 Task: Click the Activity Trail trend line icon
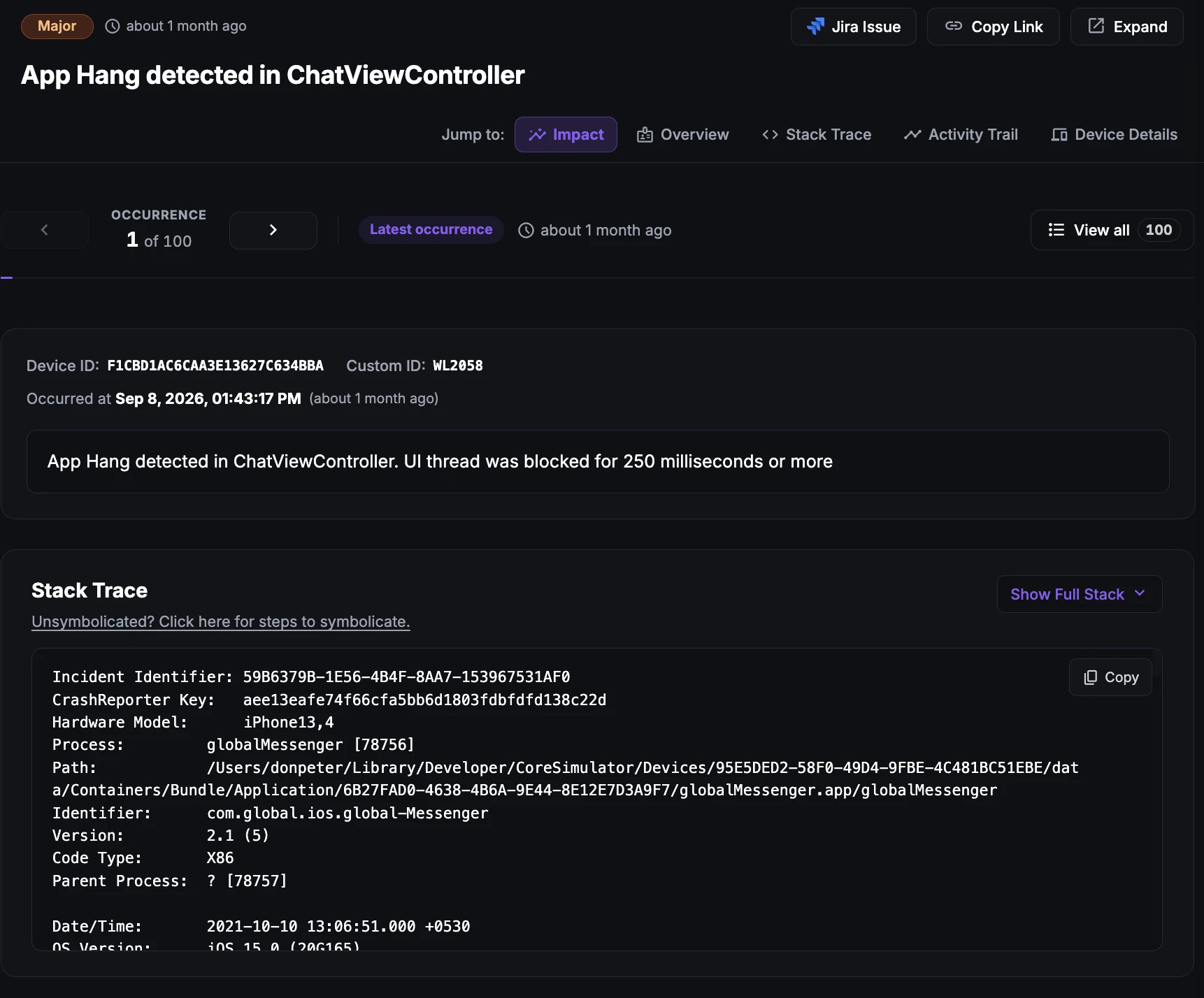point(912,134)
